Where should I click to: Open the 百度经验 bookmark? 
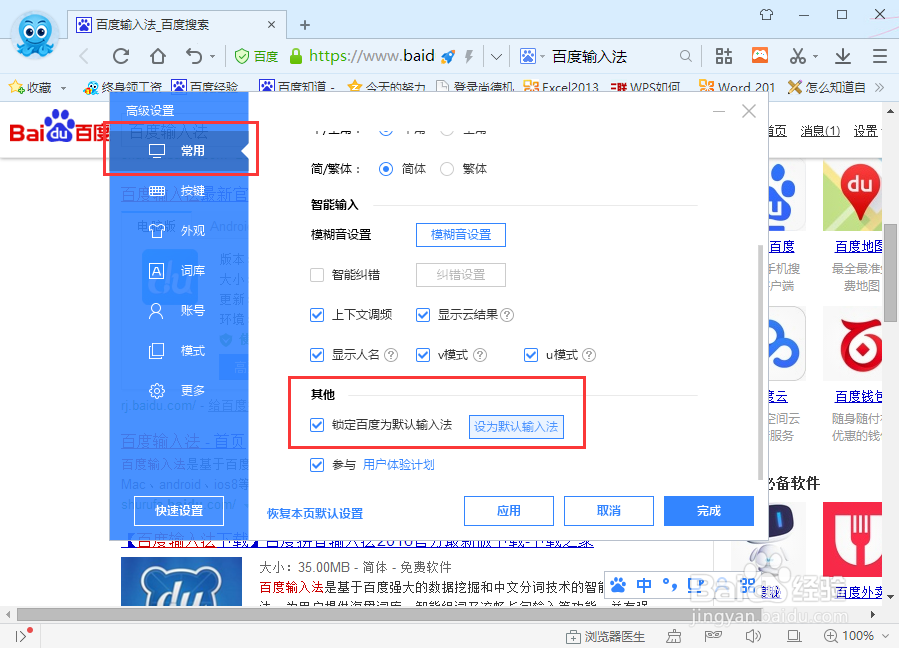click(x=205, y=87)
